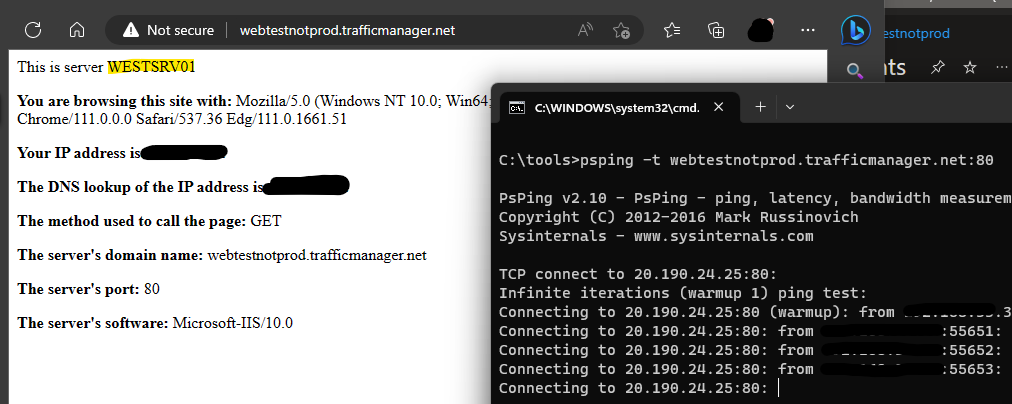The image size is (1012, 404).
Task: Click the search magnifier icon in sidebar
Action: click(x=855, y=70)
